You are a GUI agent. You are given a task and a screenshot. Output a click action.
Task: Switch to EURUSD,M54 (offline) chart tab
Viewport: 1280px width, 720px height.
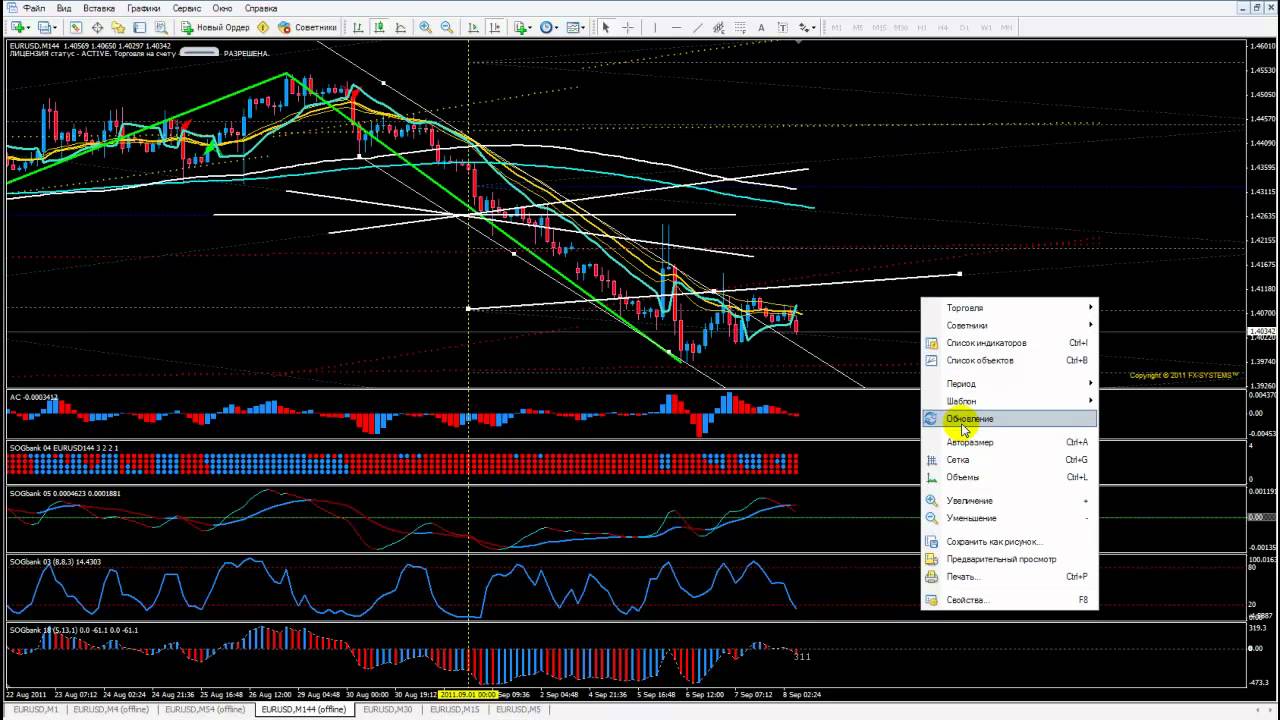pyautogui.click(x=204, y=709)
